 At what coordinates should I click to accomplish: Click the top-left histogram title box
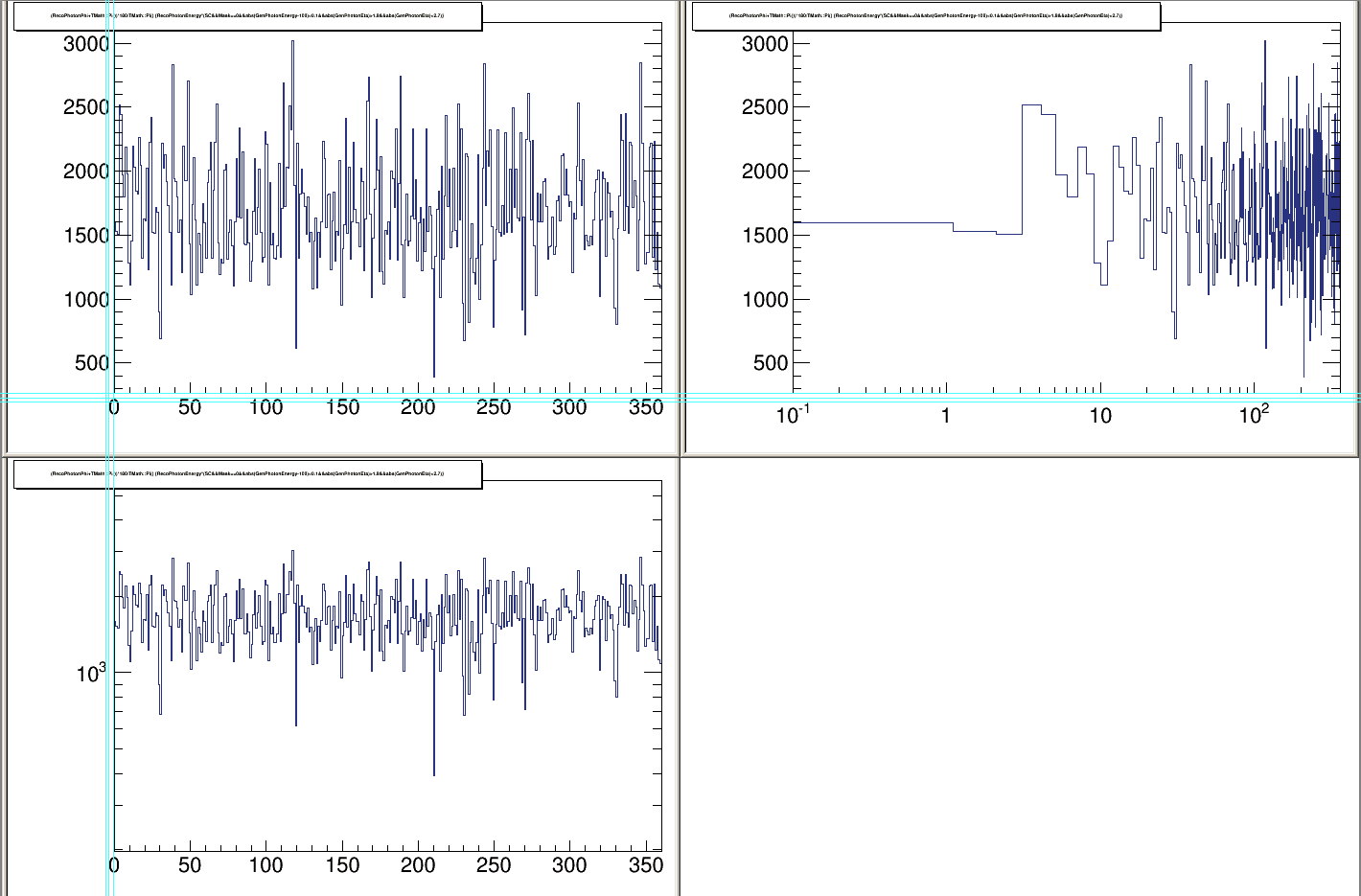[x=247, y=16]
